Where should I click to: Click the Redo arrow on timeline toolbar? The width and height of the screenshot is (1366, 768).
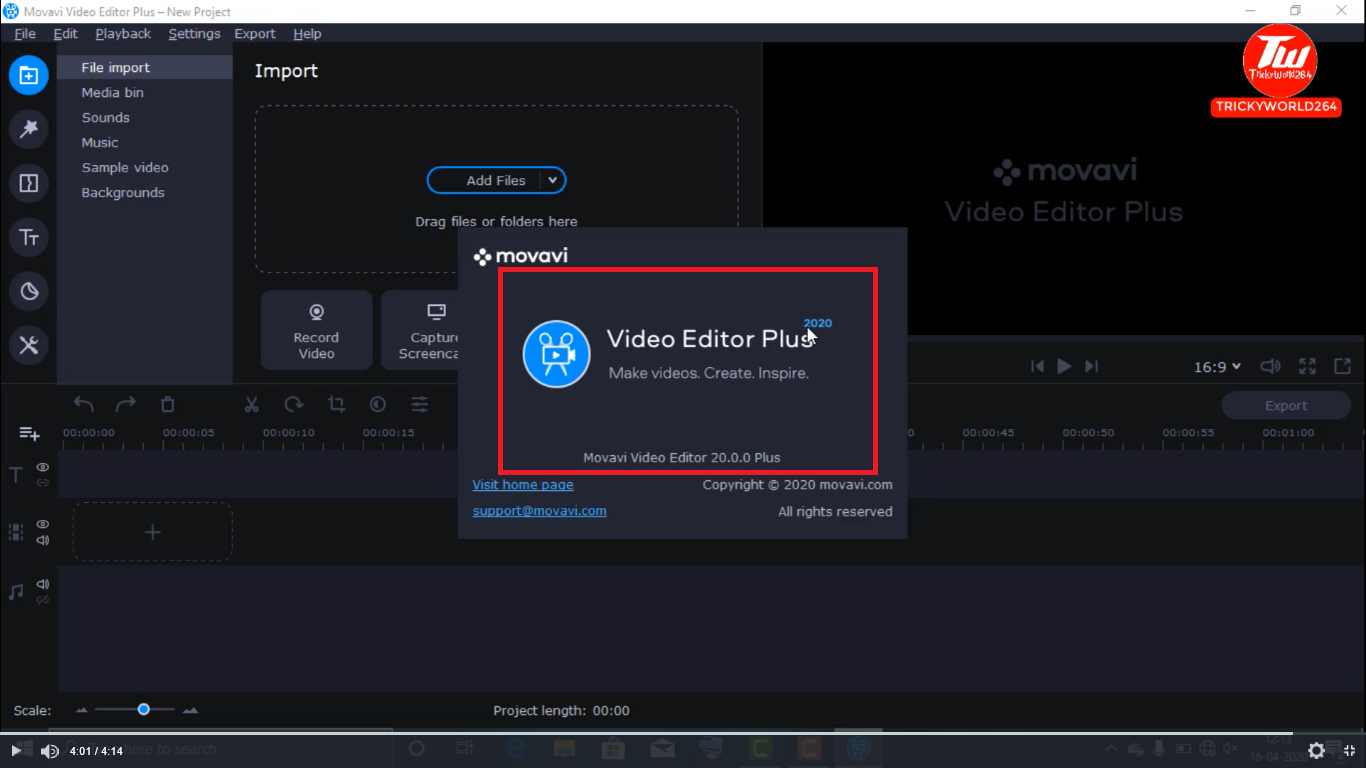pos(126,405)
